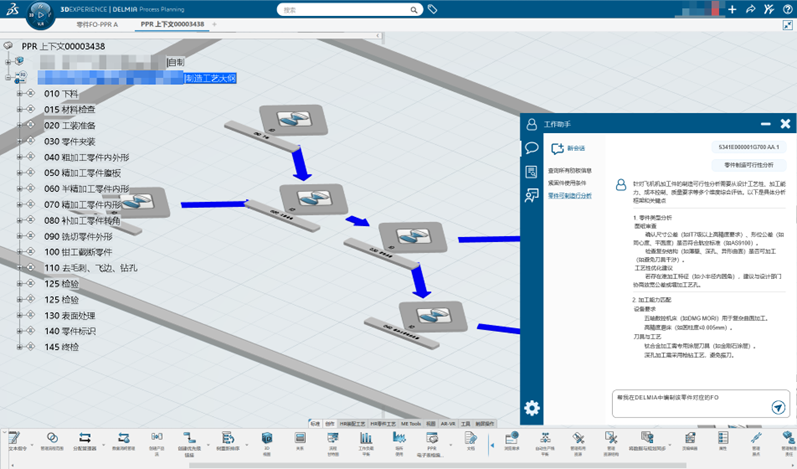This screenshot has height=469, width=797.
Task: Click the search magnifier icon
Action: tap(414, 10)
